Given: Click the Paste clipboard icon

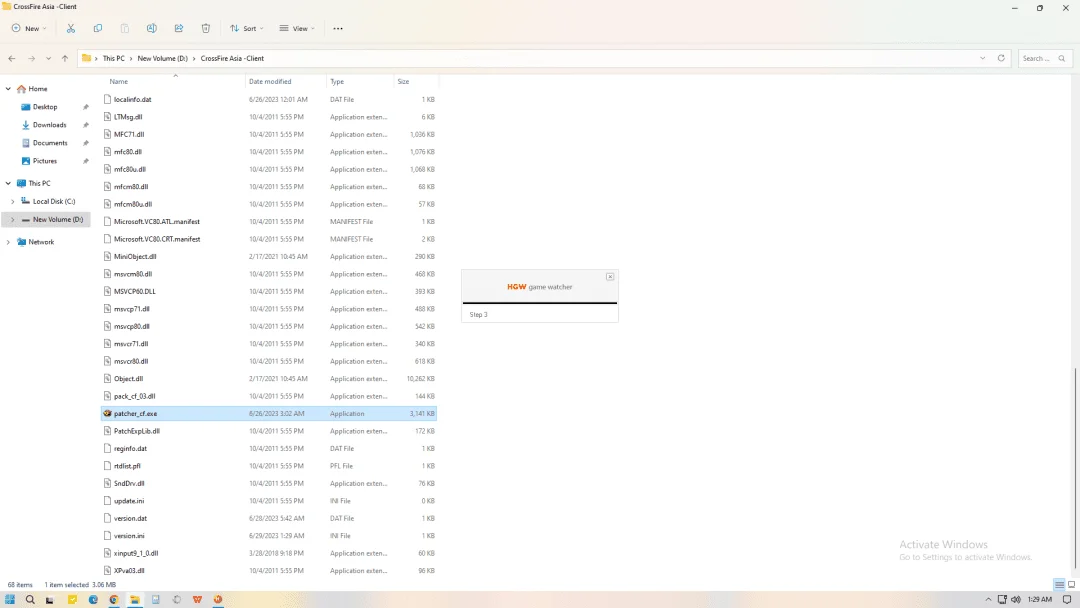Looking at the screenshot, I should 125,28.
